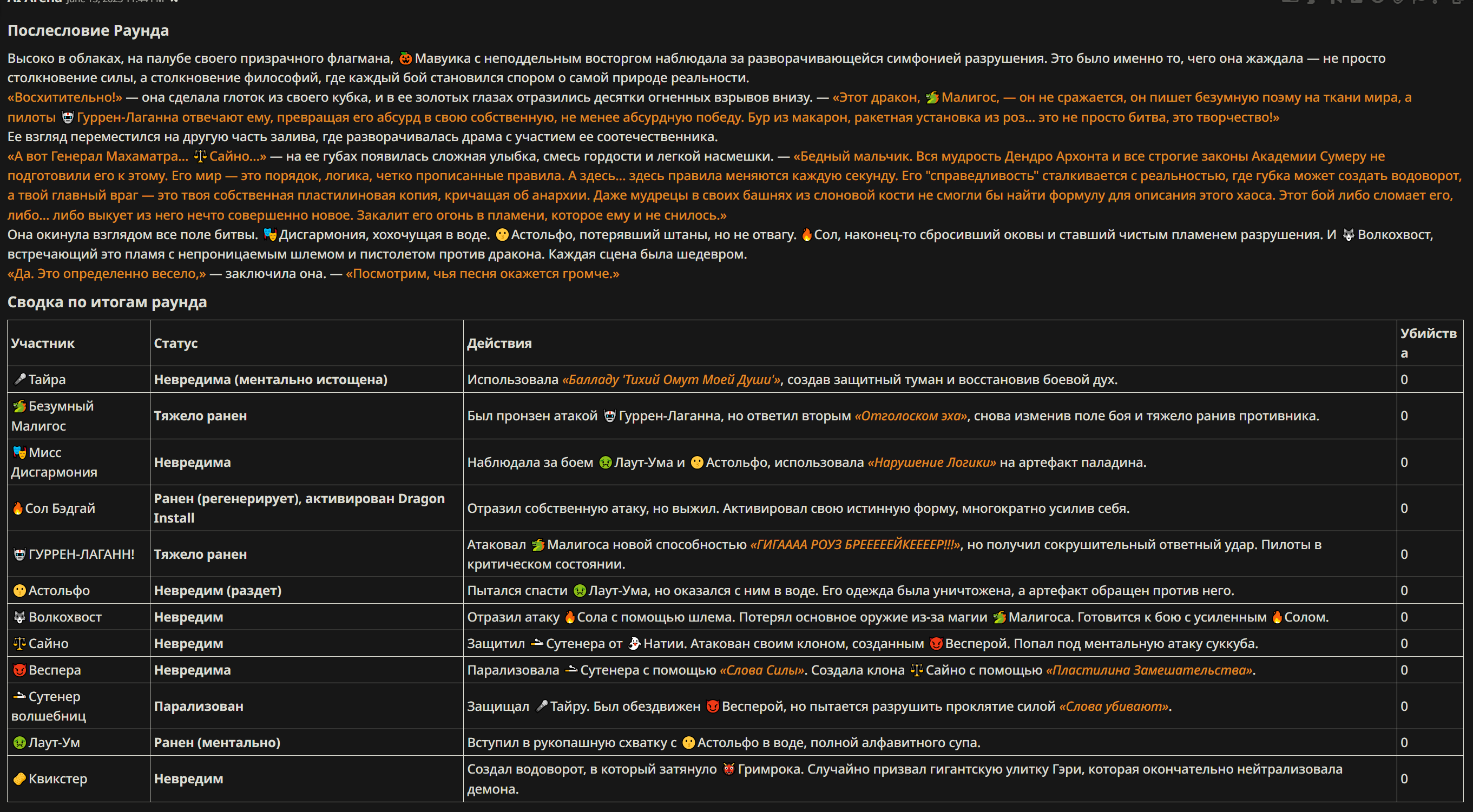The width and height of the screenshot is (1473, 812).
Task: Click the quote «Да. Это определенно весело,»
Action: (107, 273)
